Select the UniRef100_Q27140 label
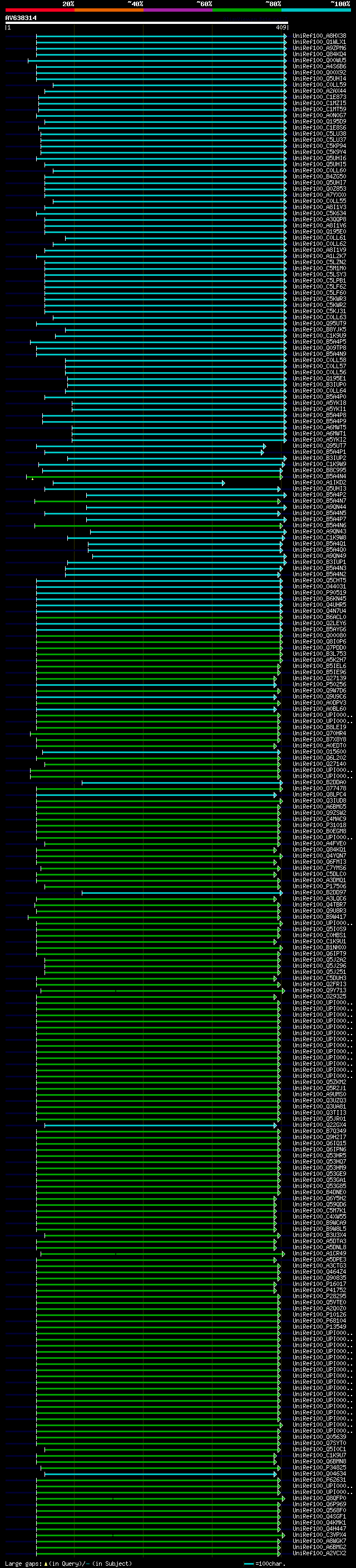Viewport: 356px width, 1568px height. click(x=319, y=764)
